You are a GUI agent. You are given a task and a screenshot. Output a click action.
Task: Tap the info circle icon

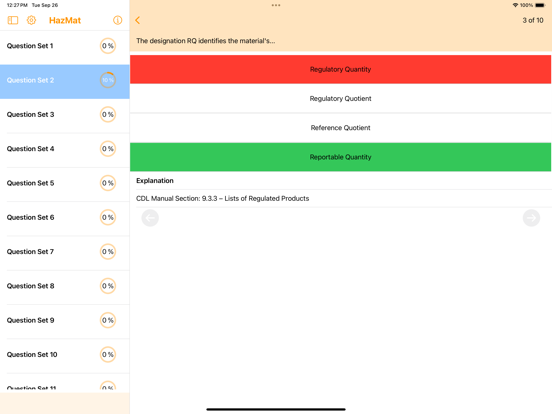[118, 20]
